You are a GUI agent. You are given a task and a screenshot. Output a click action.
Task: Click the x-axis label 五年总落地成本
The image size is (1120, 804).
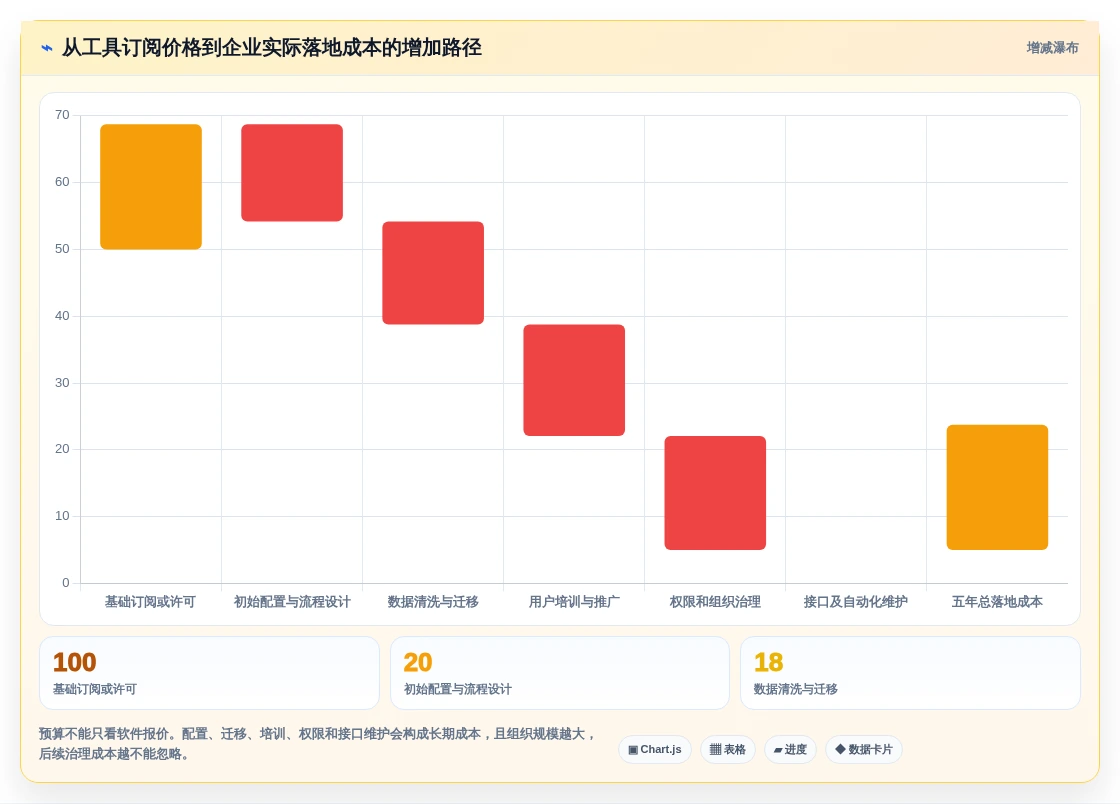tap(997, 602)
